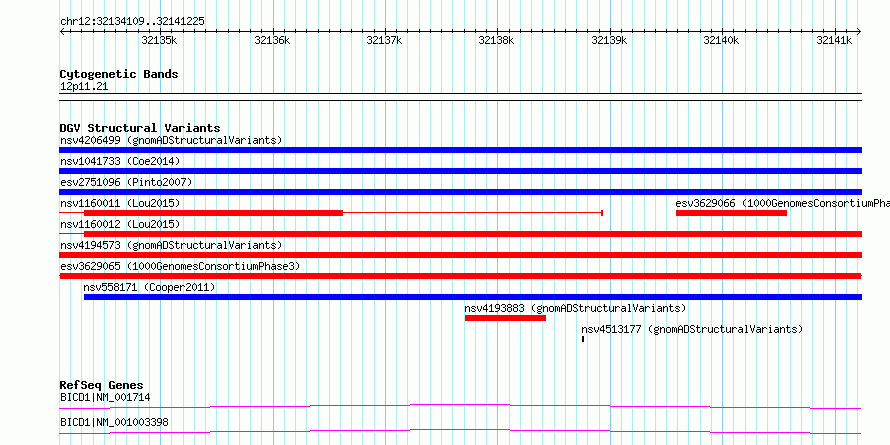Screen dimensions: 890x445
Task: Select the nsv4193883 (gnomADStructuralVariants) label
Action: click(x=576, y=308)
